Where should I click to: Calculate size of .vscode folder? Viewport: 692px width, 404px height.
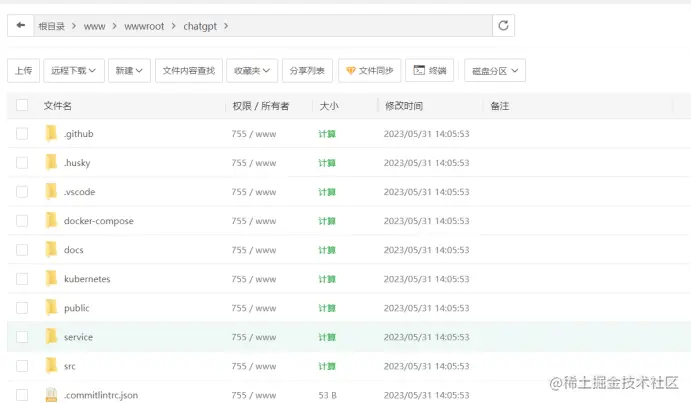[x=327, y=192]
